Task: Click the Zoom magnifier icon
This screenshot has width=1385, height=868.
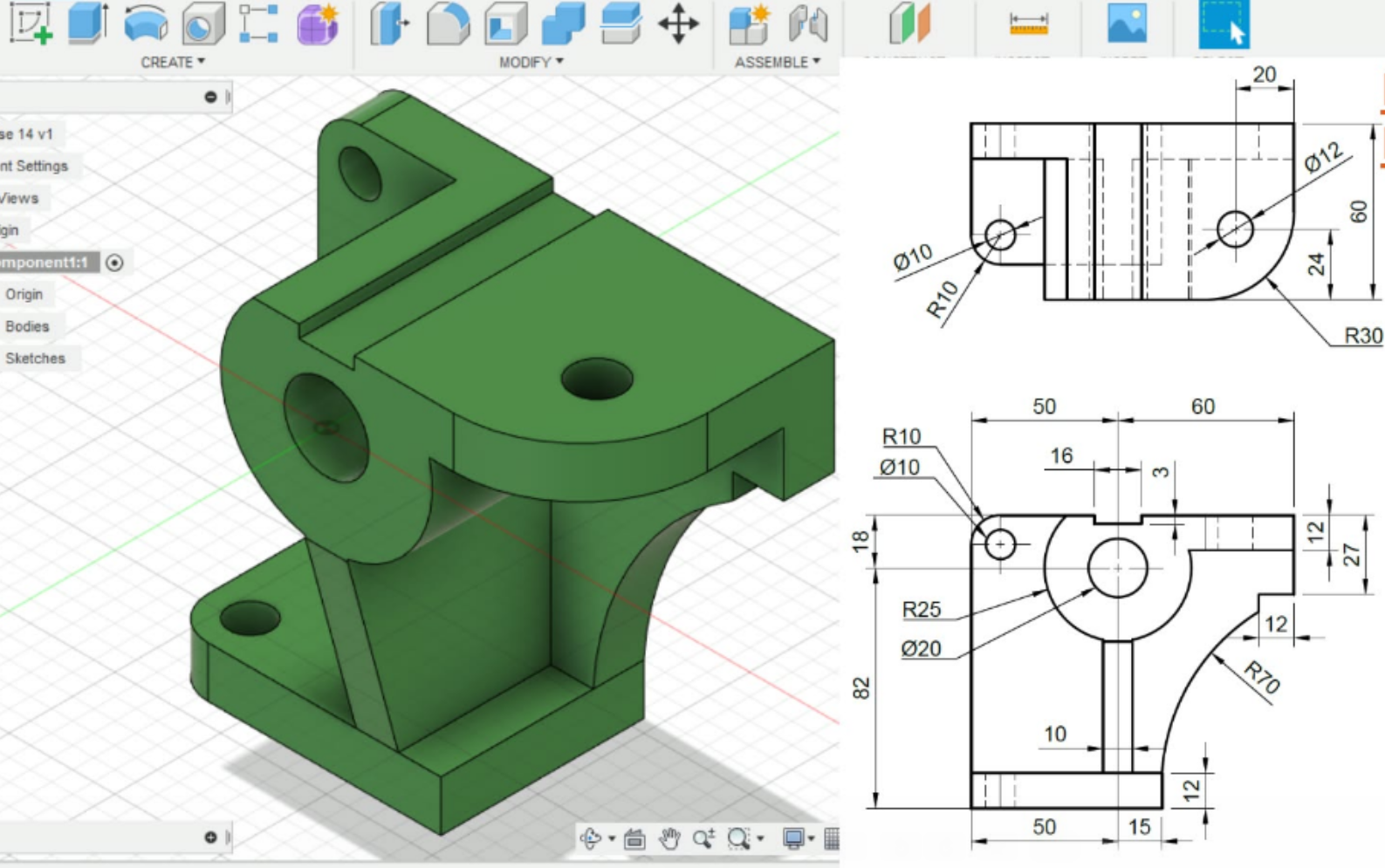Action: point(703,839)
